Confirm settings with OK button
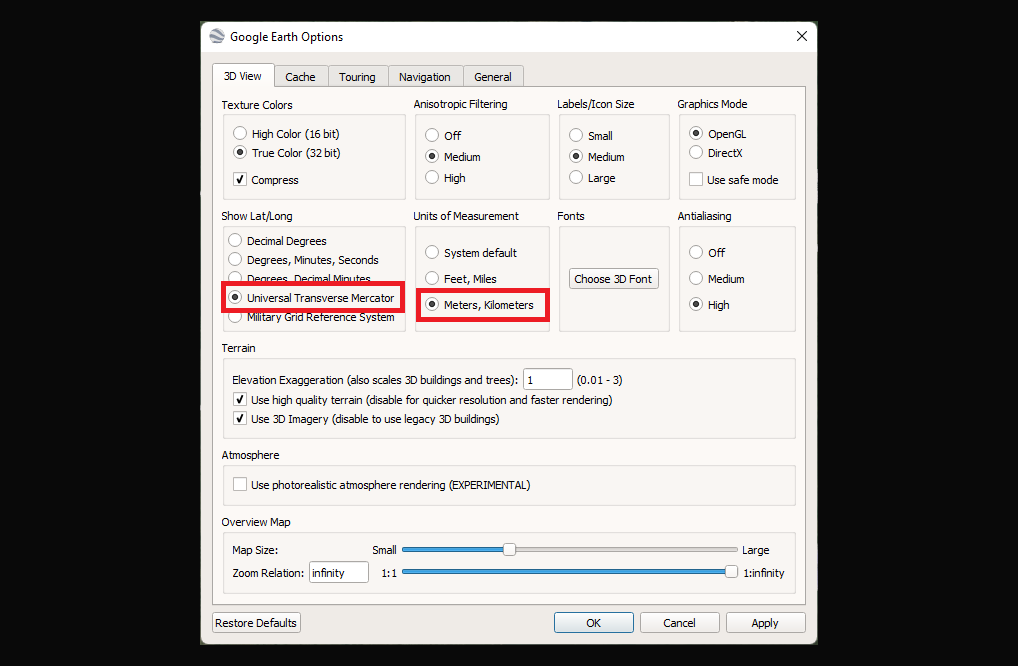The image size is (1018, 666). coord(593,623)
